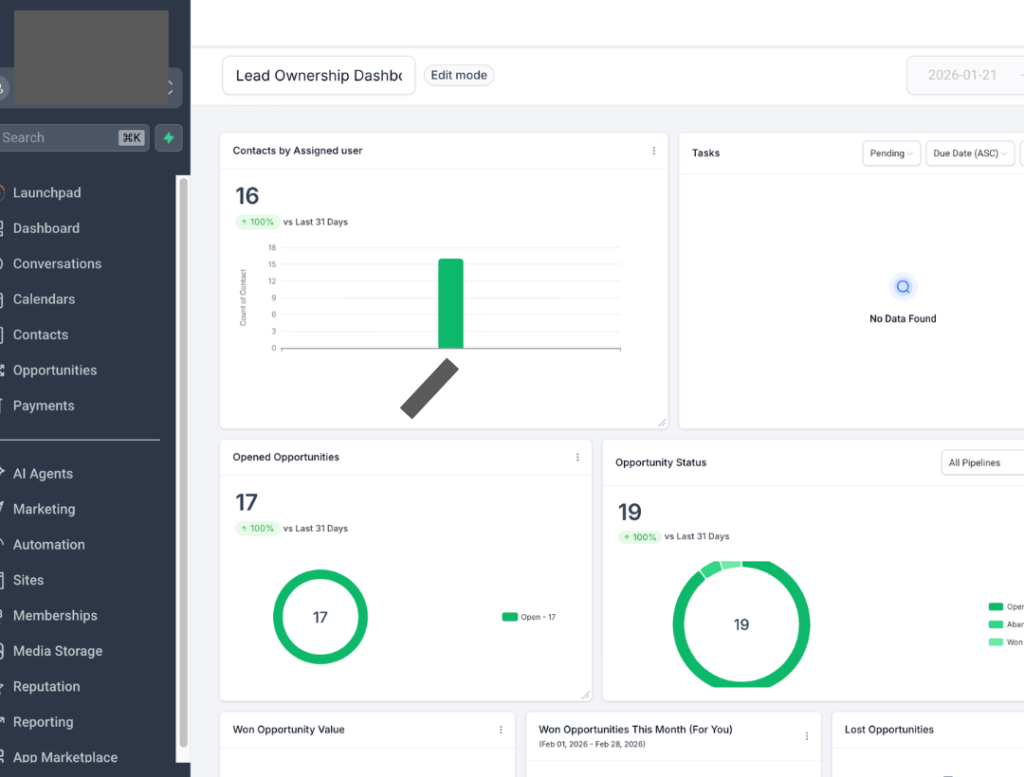
Task: Open AI Agents in the sidebar
Action: pos(44,473)
